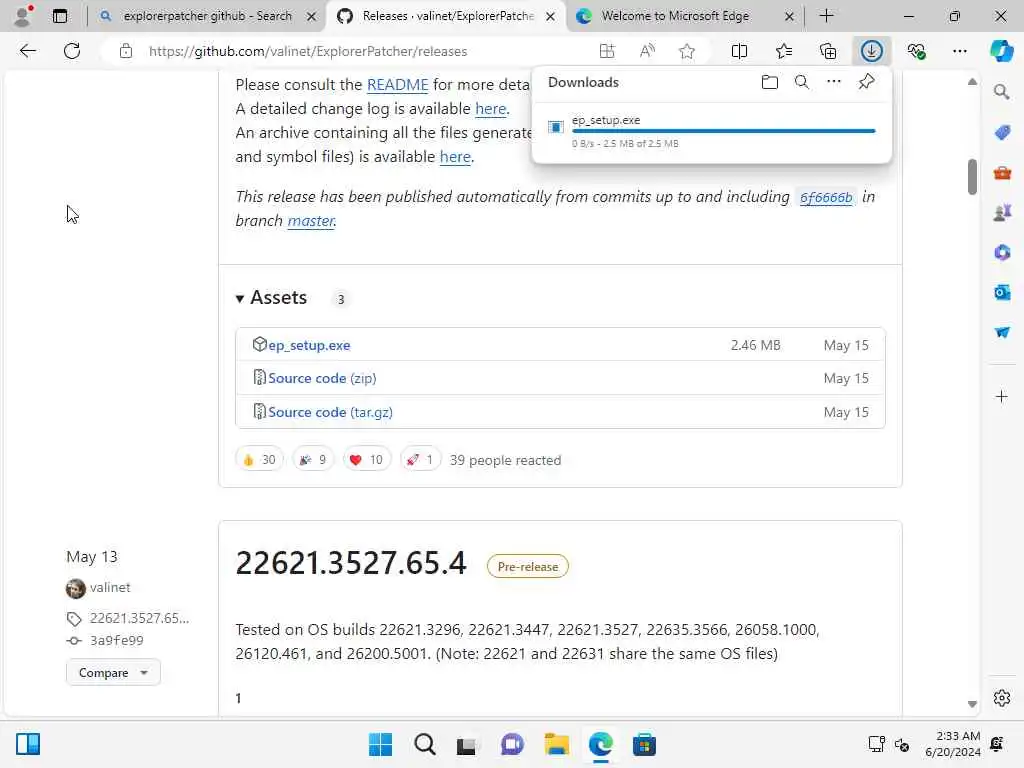Screen dimensions: 1024x768
Task: Toggle thumbs up reaction 30
Action: click(x=259, y=460)
